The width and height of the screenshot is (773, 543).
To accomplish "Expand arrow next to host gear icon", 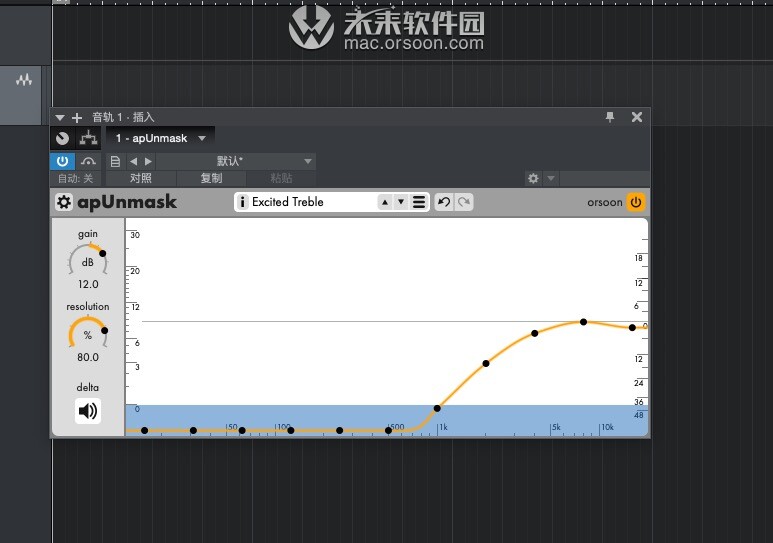I will coord(551,178).
